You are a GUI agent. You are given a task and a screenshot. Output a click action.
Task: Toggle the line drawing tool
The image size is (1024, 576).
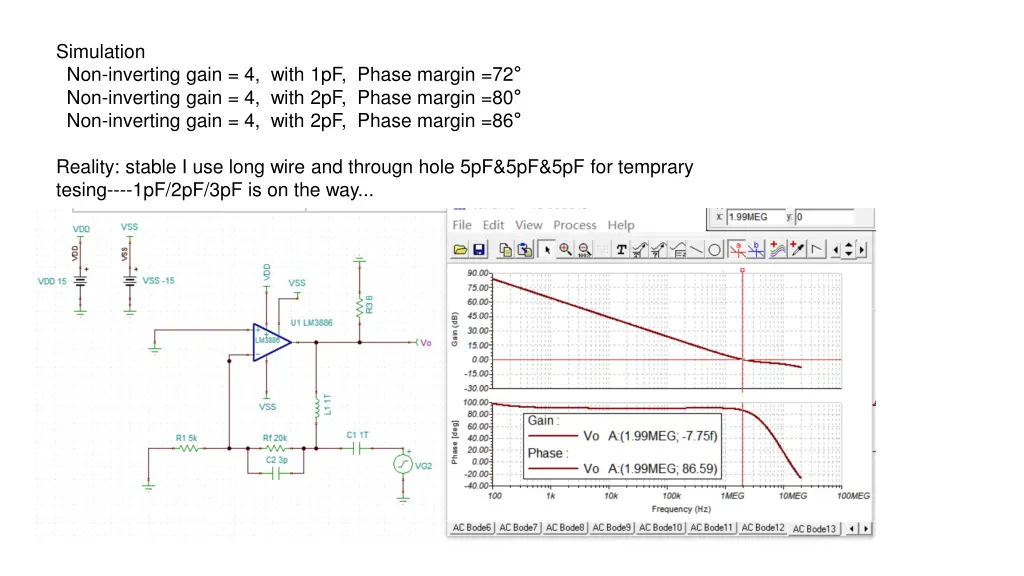[x=694, y=250]
